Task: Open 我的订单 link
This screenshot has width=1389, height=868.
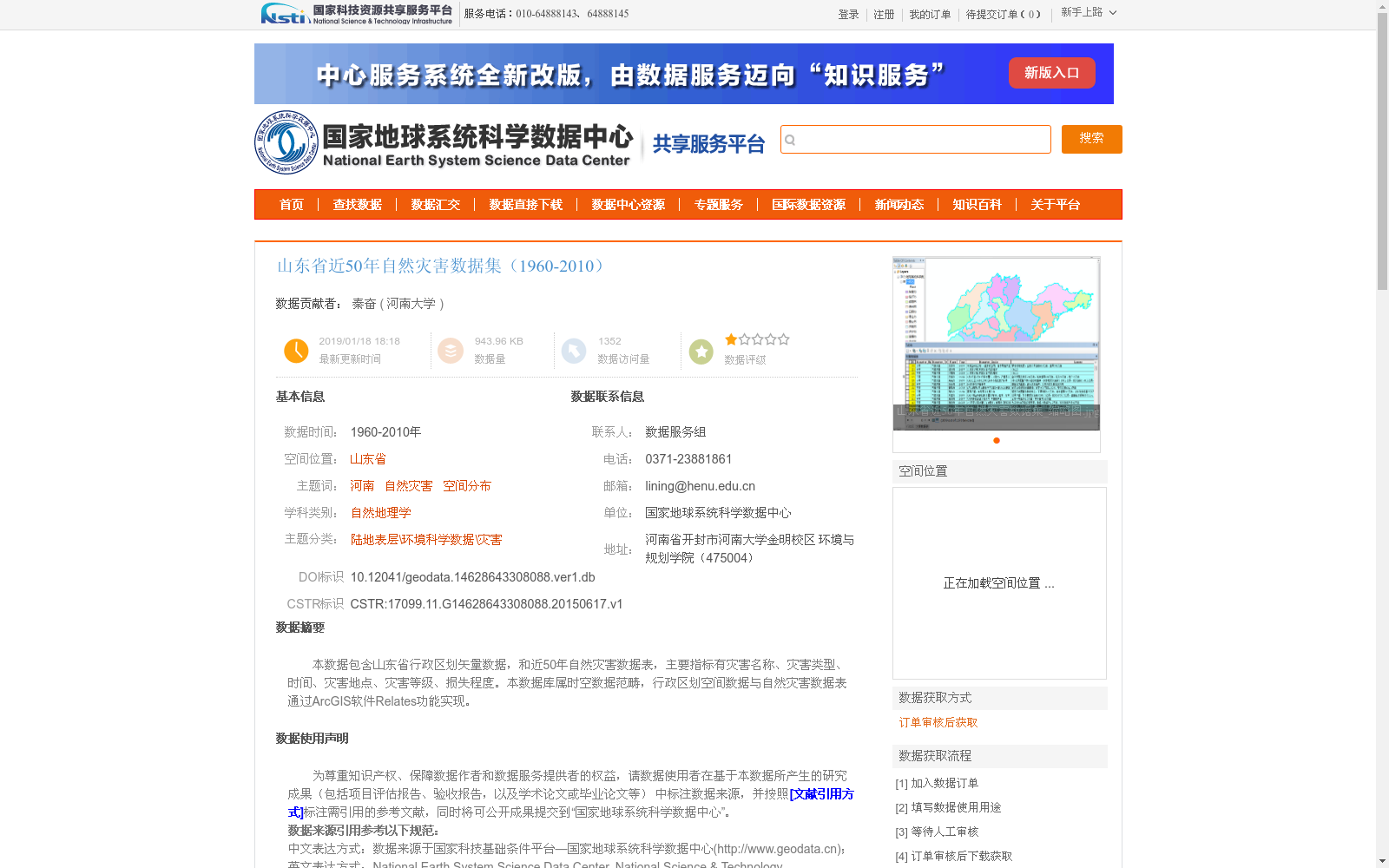Action: coord(930,15)
